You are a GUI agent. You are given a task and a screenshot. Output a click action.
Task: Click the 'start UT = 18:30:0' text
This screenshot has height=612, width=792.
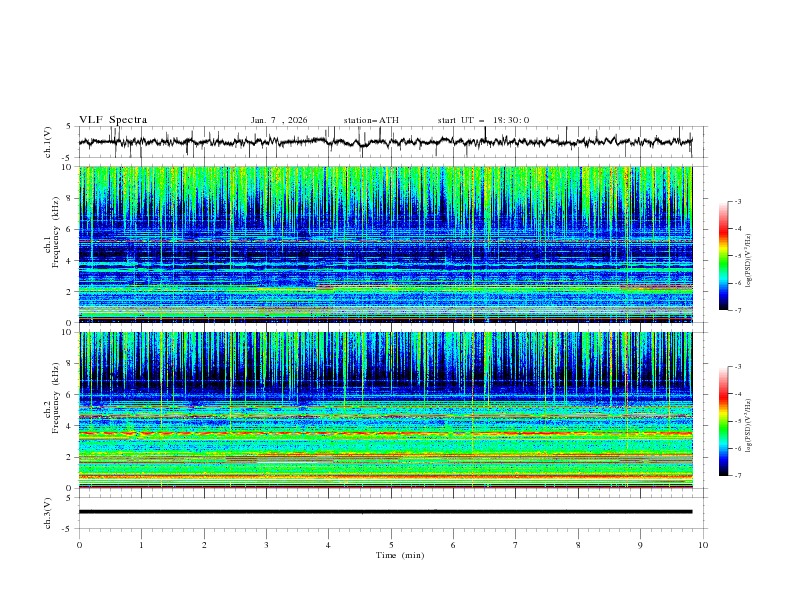point(483,120)
